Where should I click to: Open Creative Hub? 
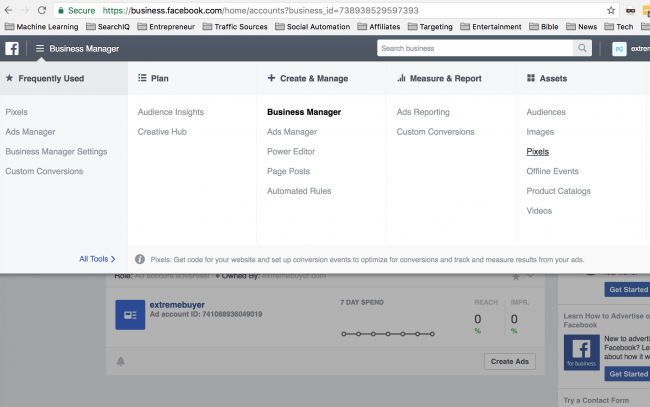point(162,132)
